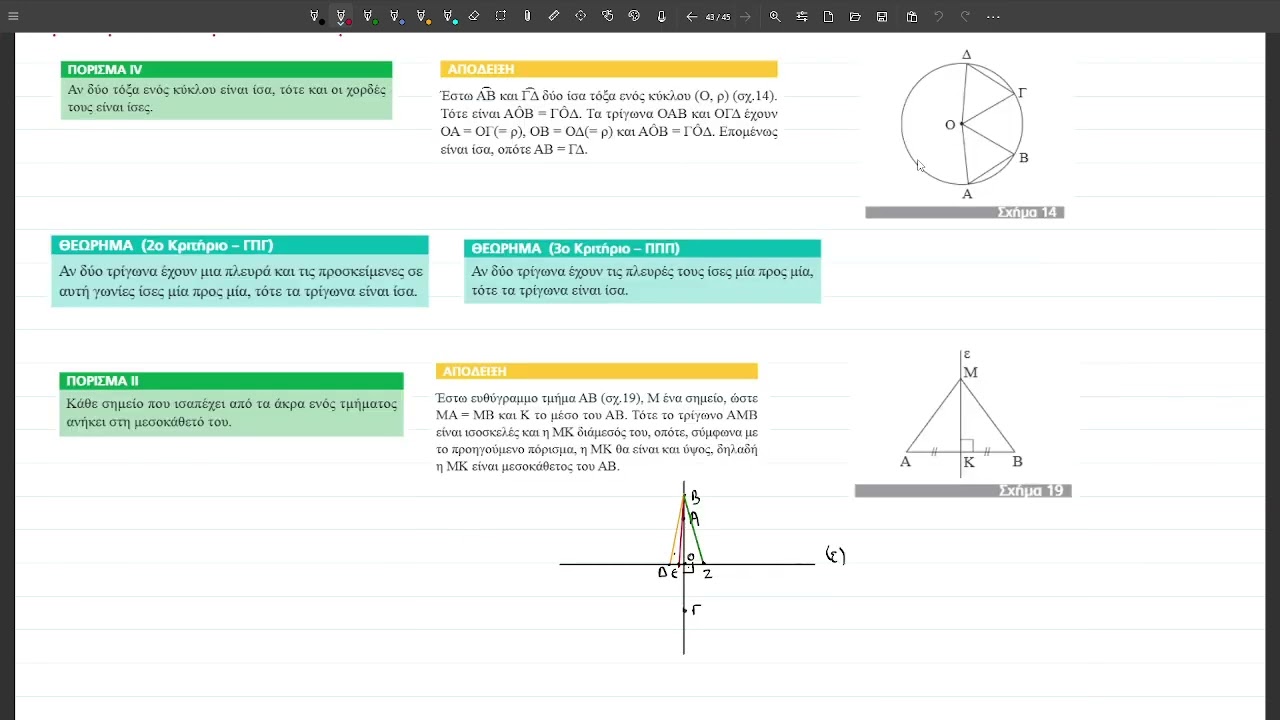The height and width of the screenshot is (720, 1280).
Task: Go to previous page arrow
Action: (x=691, y=16)
